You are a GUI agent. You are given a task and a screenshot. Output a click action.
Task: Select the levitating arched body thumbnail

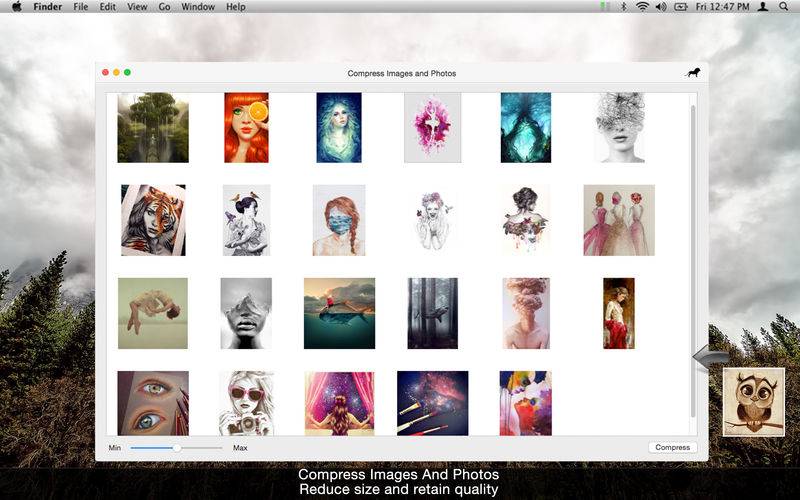coord(153,313)
